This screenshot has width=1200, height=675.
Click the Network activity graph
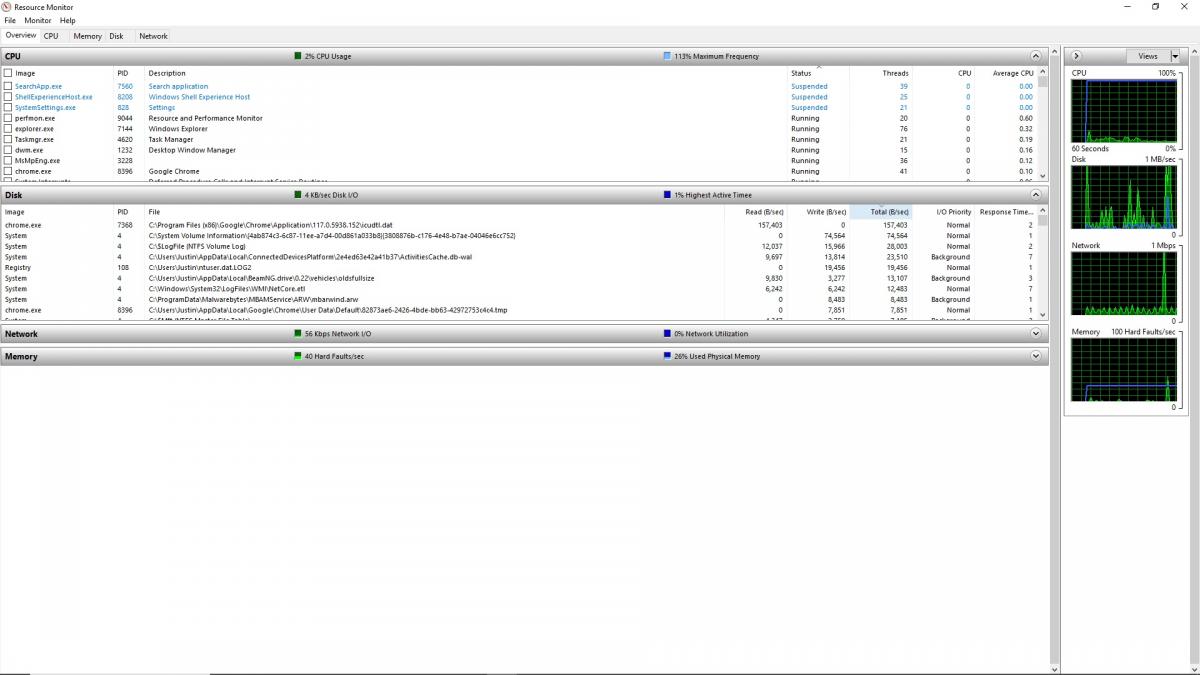pyautogui.click(x=1124, y=283)
